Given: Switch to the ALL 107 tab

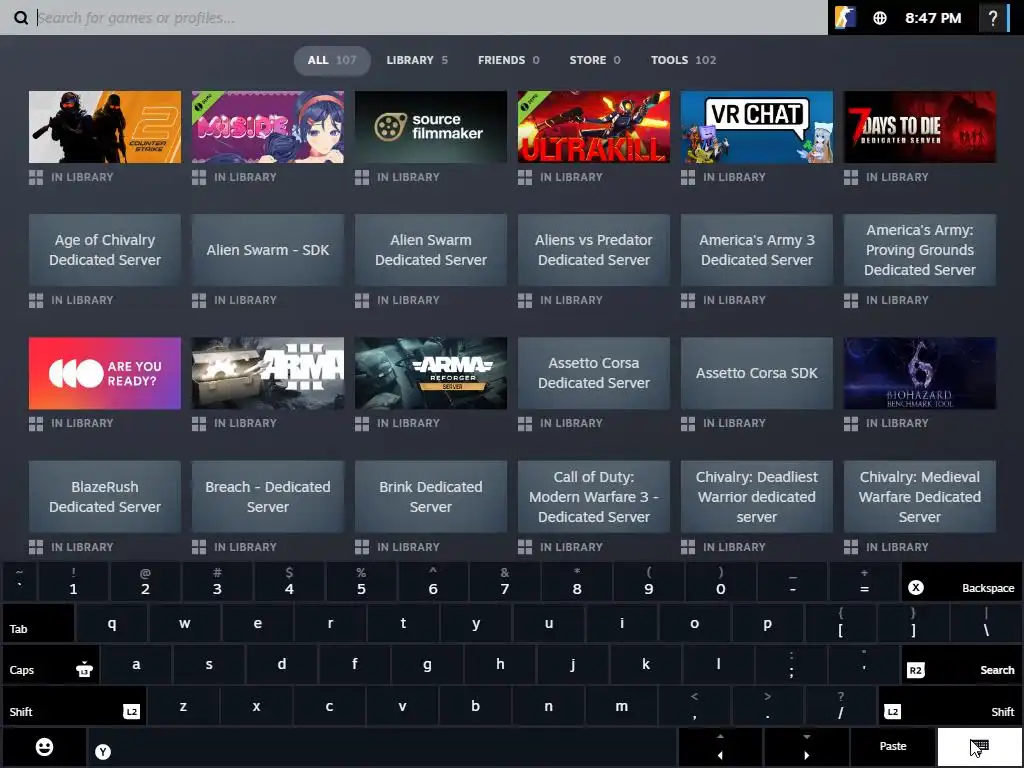Looking at the screenshot, I should tap(332, 60).
